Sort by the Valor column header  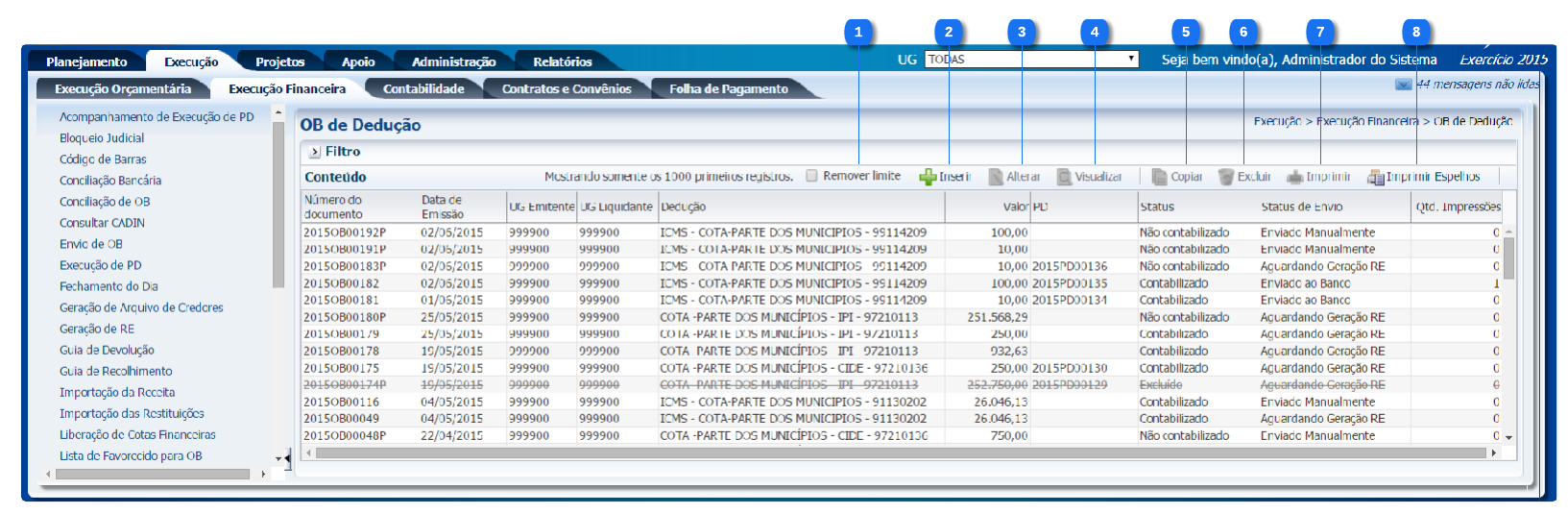(1015, 207)
